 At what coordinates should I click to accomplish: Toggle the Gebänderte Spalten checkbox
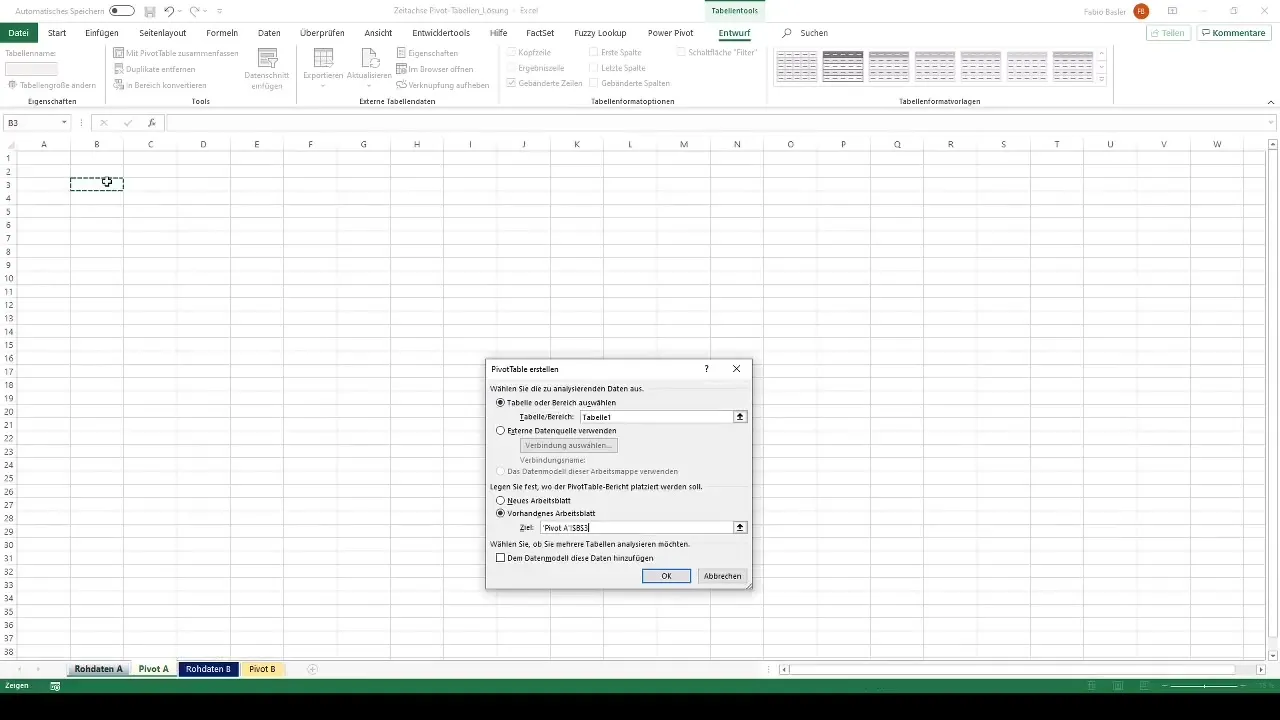[x=594, y=83]
